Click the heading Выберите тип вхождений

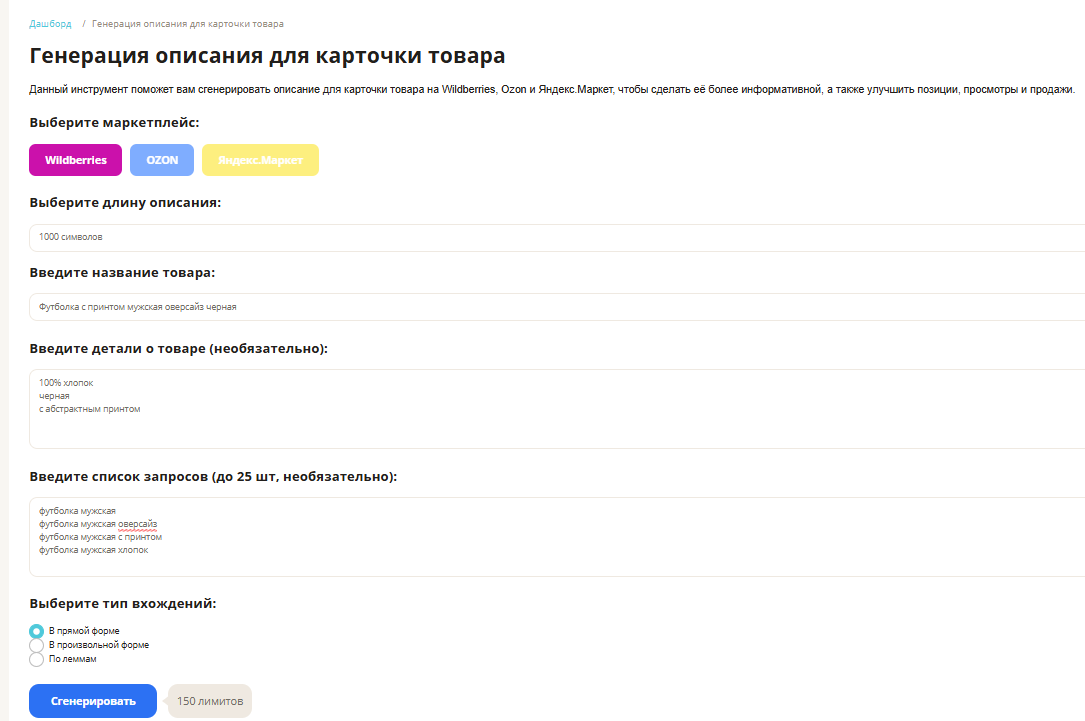tap(122, 603)
